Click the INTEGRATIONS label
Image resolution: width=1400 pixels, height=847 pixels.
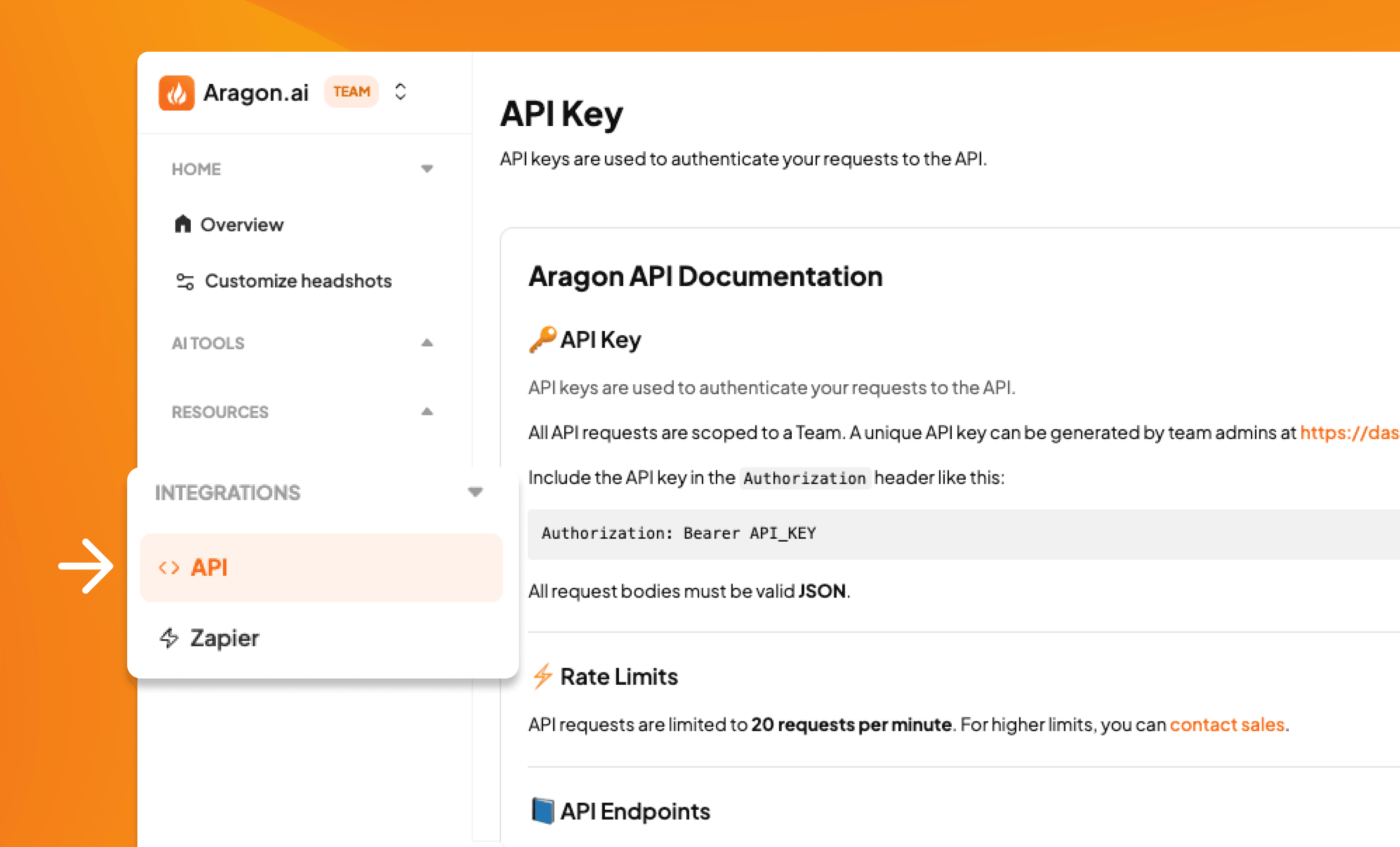tap(228, 493)
